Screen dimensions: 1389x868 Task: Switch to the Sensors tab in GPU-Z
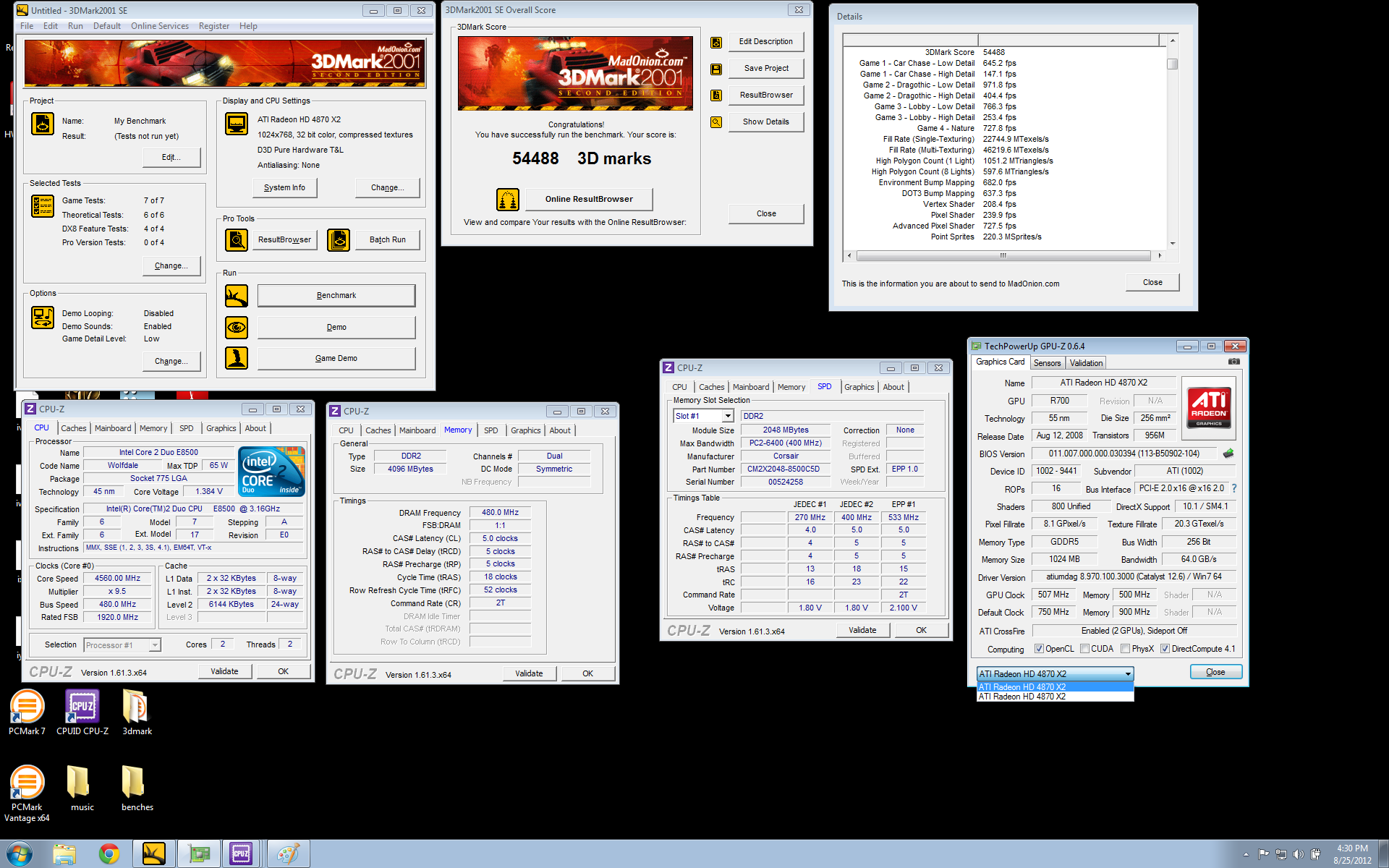(x=1047, y=363)
